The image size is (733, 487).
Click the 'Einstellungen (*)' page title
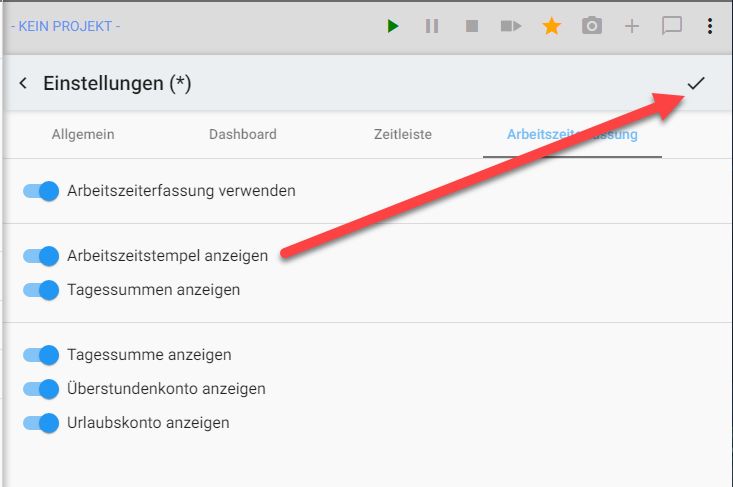tap(117, 84)
